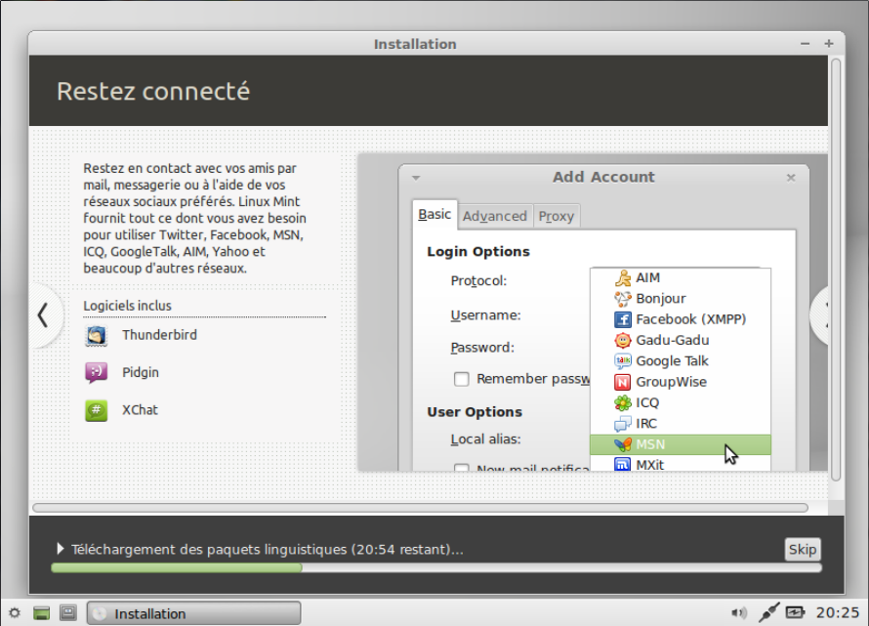Viewport: 869px width, 626px height.
Task: Choose Gadu-Gadu from the protocol list
Action: (x=681, y=341)
